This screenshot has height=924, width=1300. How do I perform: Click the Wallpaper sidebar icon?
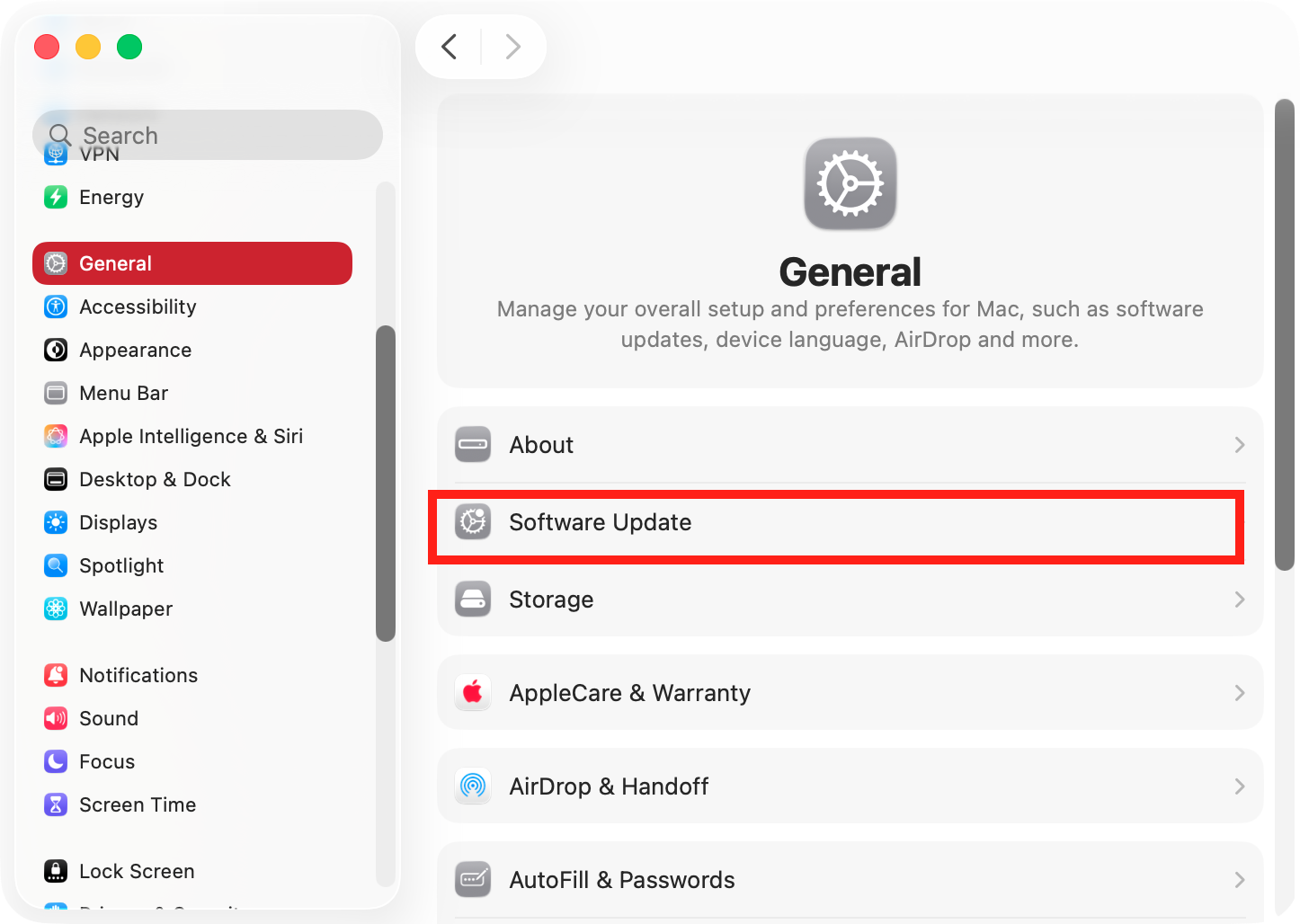(x=56, y=609)
